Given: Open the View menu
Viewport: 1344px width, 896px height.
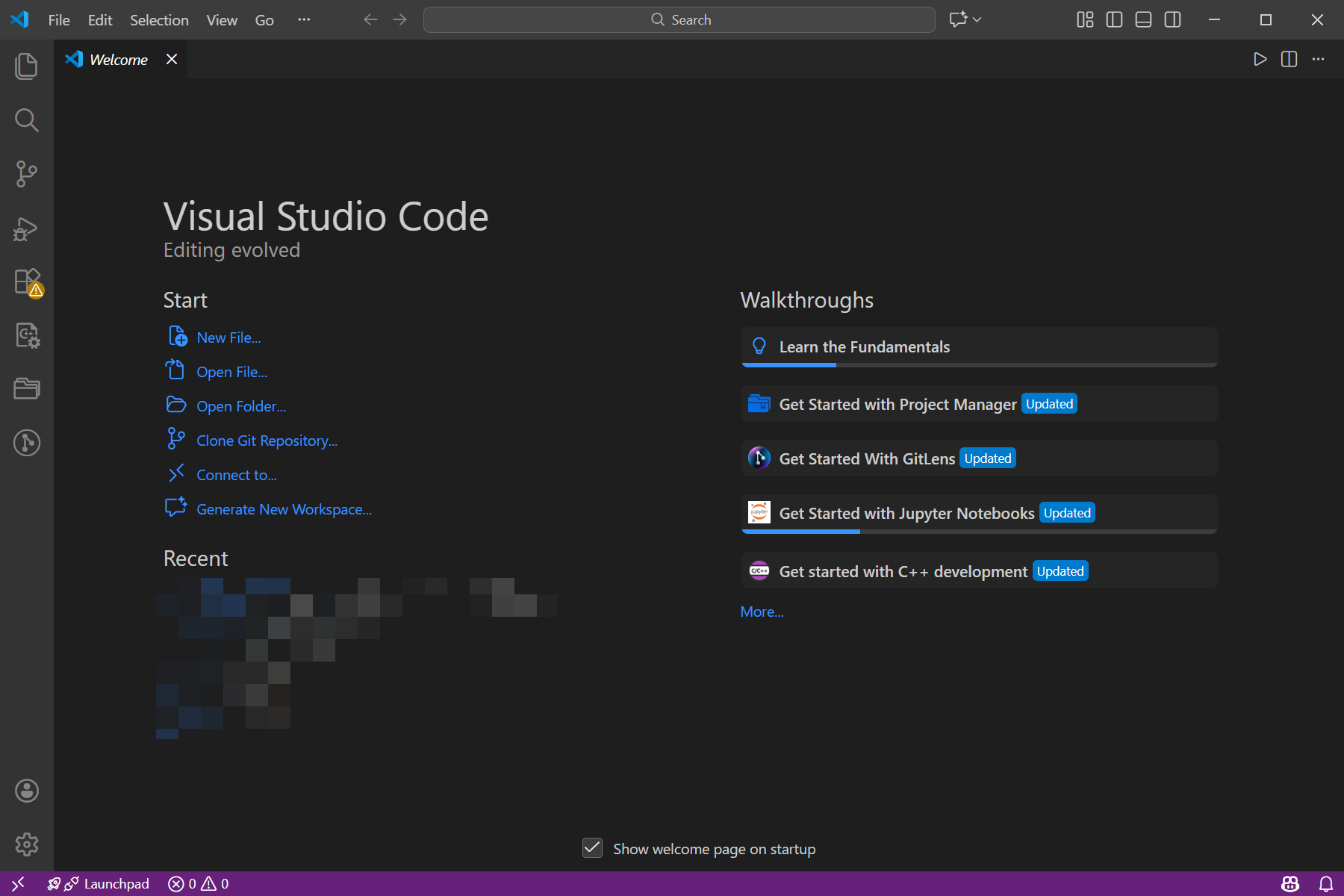Looking at the screenshot, I should [x=222, y=20].
